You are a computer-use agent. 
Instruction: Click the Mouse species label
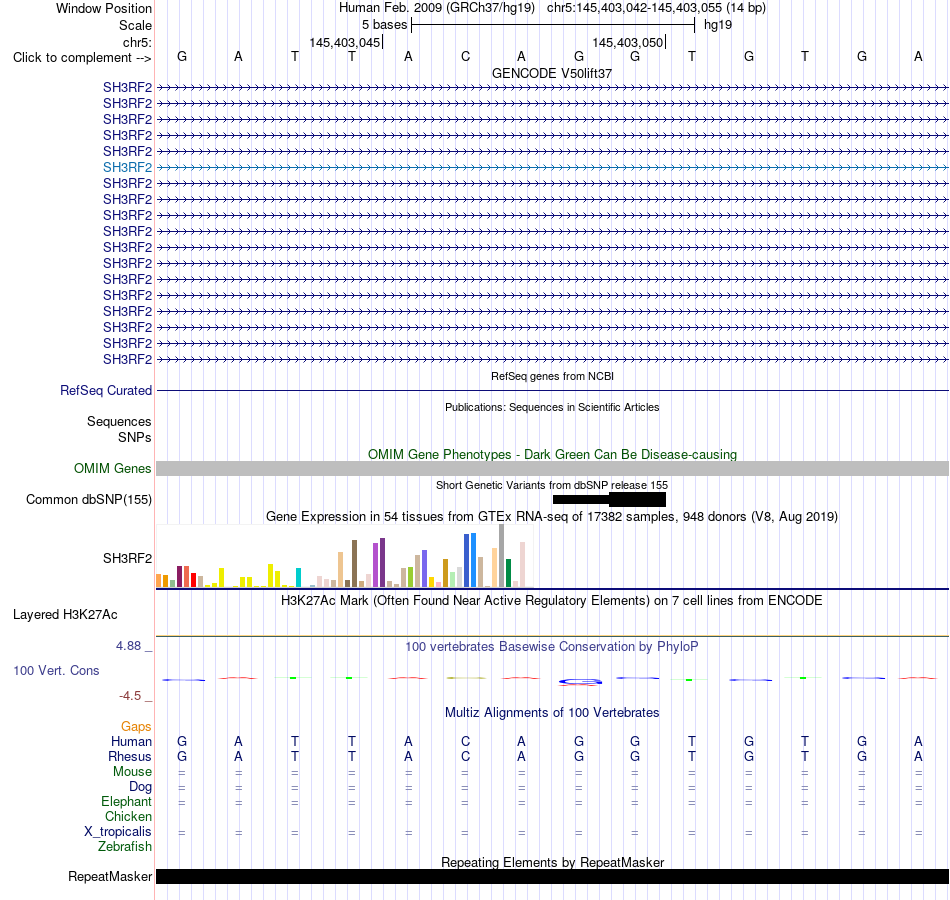tap(132, 772)
